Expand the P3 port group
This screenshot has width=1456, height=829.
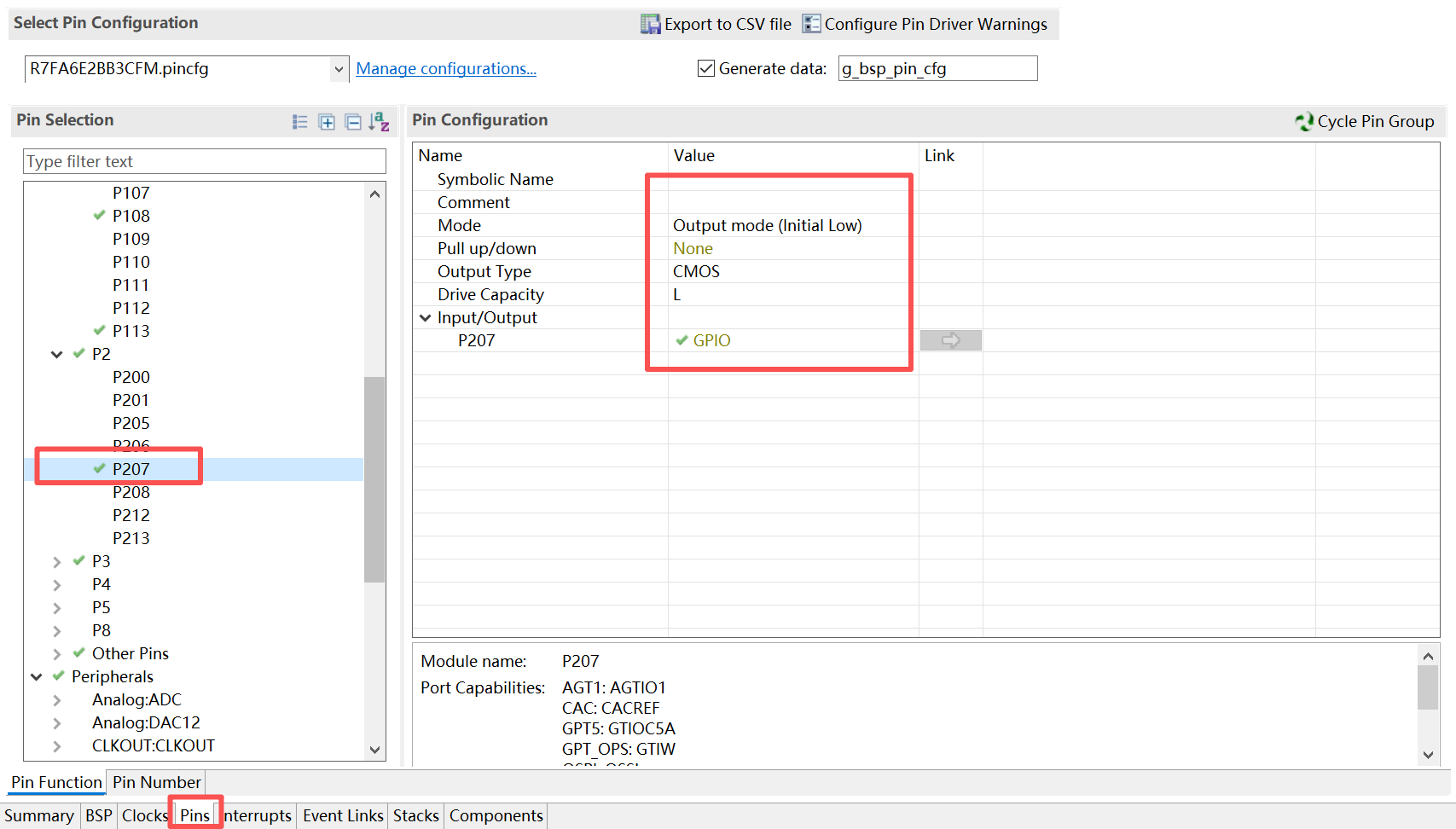coord(57,561)
